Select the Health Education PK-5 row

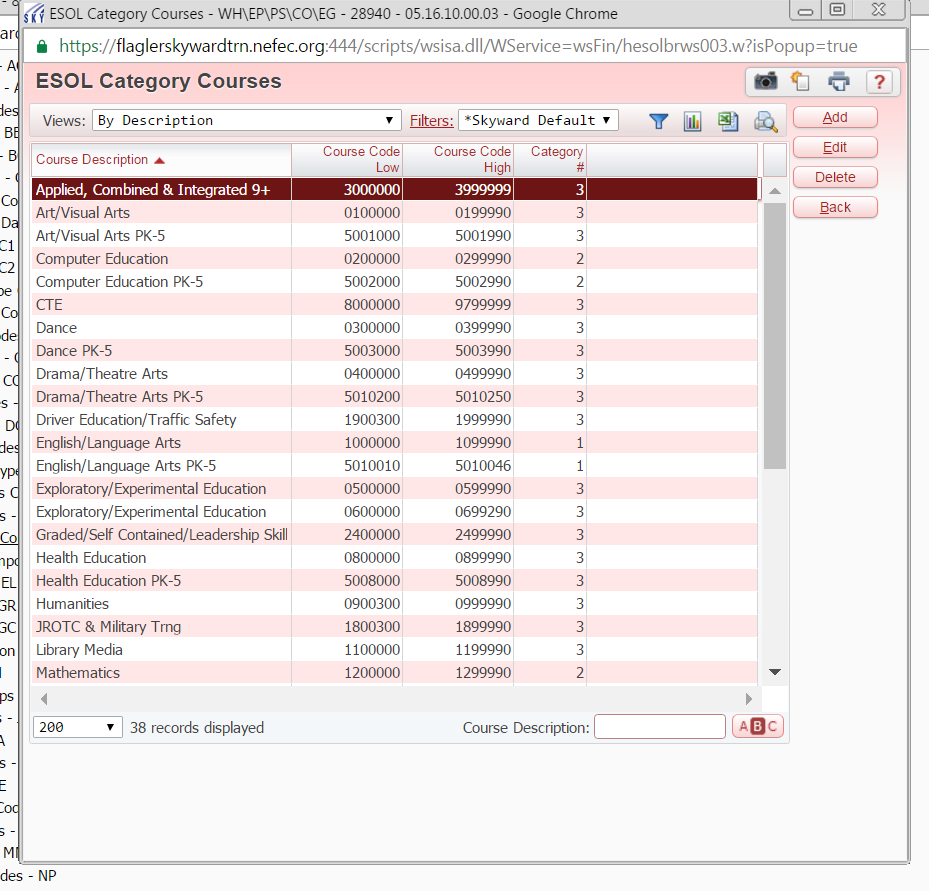pos(395,581)
